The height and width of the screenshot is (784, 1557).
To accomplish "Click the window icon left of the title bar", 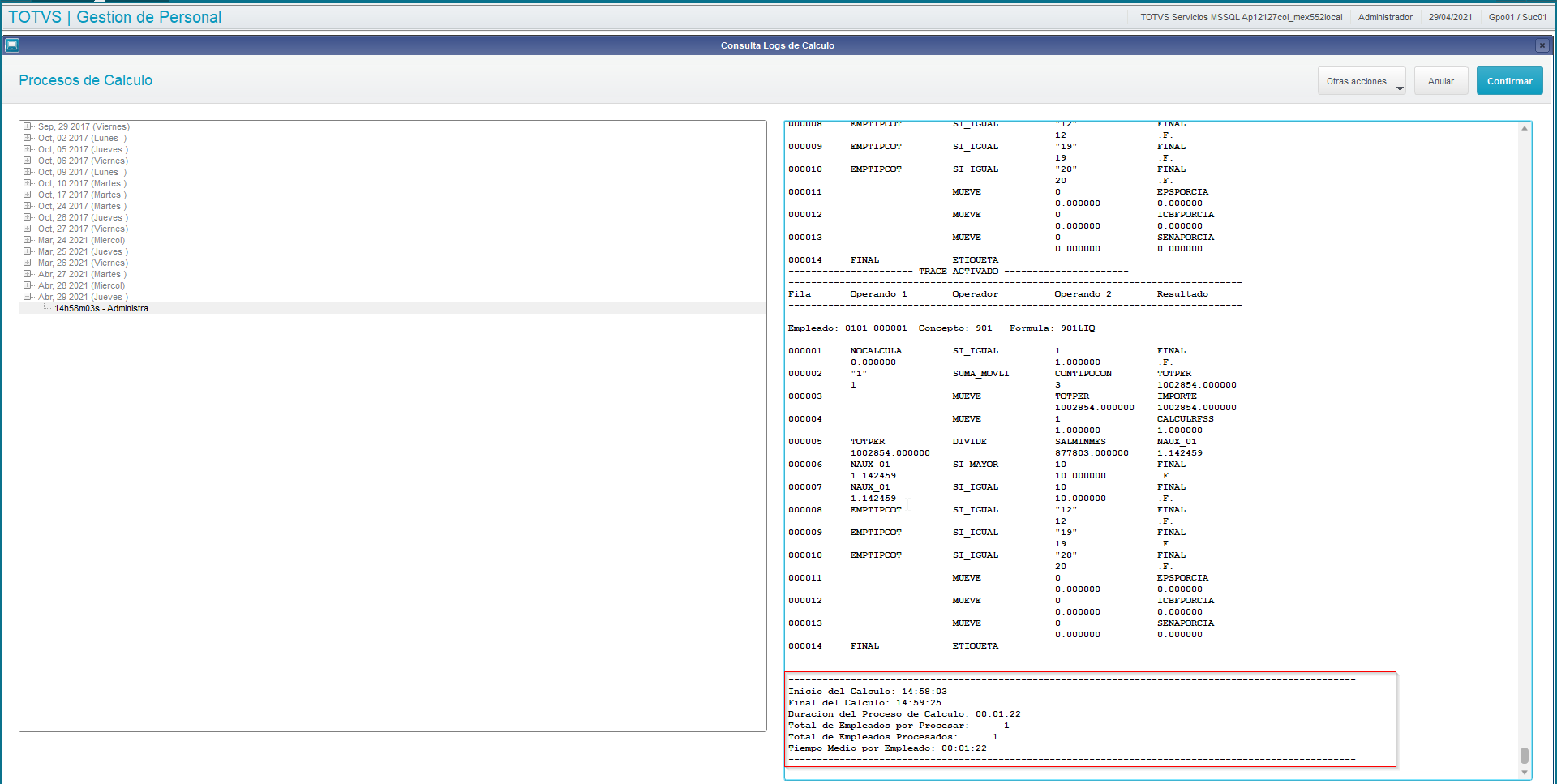I will coord(12,45).
